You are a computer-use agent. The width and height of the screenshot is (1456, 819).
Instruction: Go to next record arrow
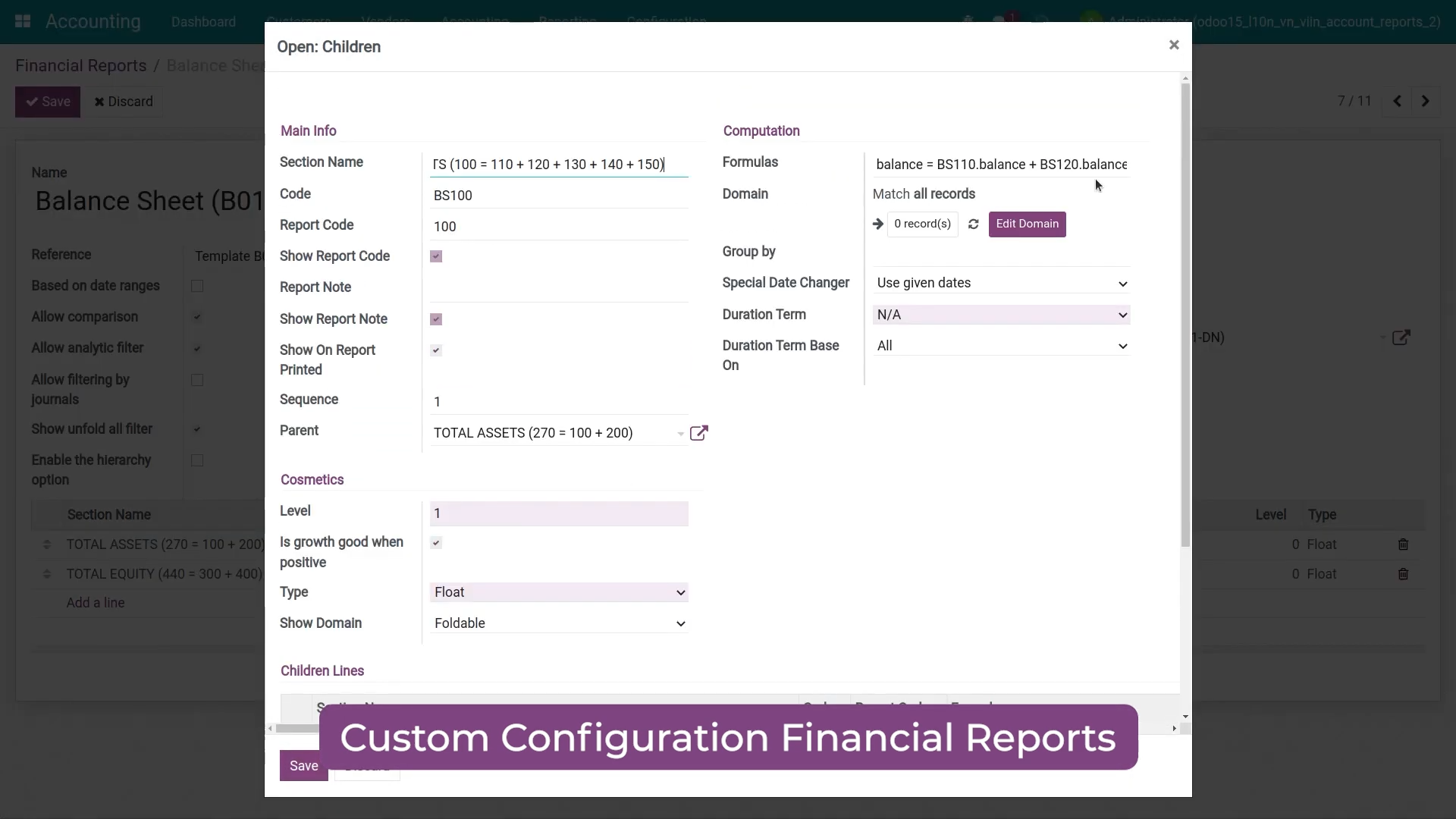click(1425, 101)
